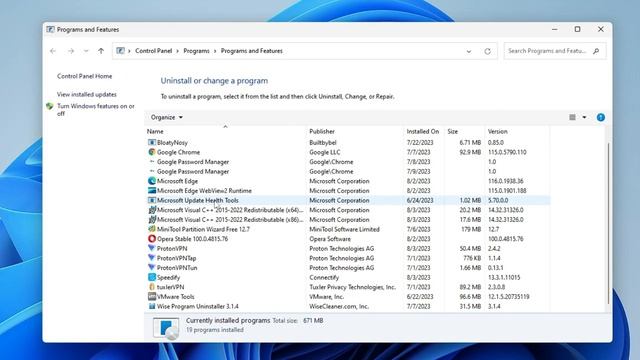Click the search magnifier icon
Screen dimensions: 640x360
click(596, 51)
